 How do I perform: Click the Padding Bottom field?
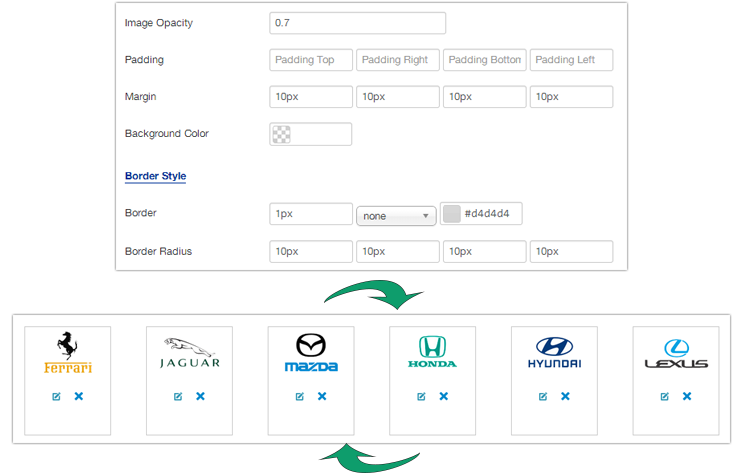[485, 60]
